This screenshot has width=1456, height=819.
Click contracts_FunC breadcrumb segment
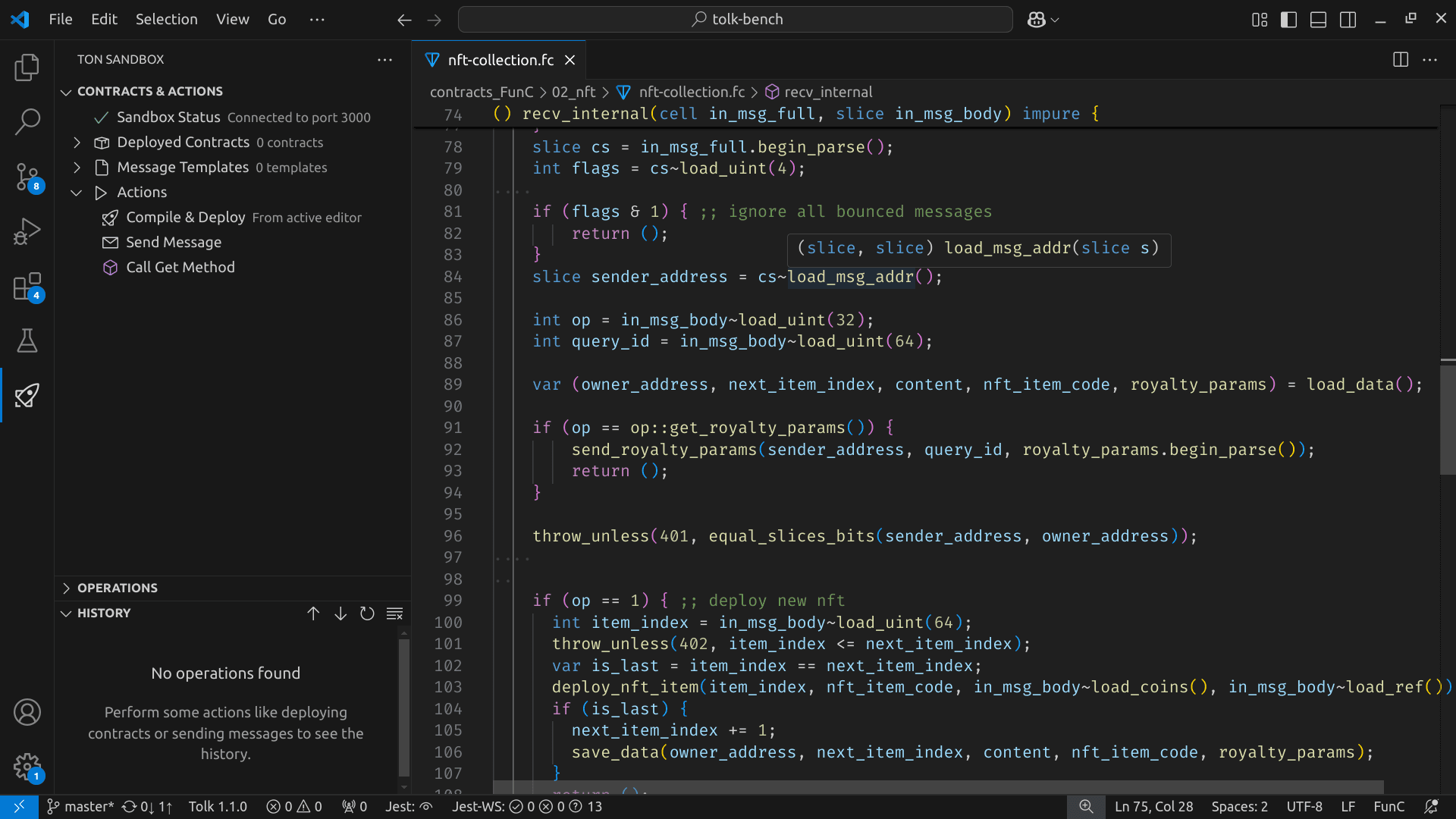pos(482,93)
